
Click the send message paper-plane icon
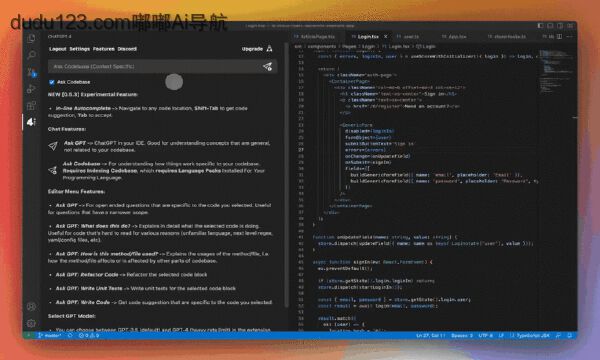click(x=267, y=67)
